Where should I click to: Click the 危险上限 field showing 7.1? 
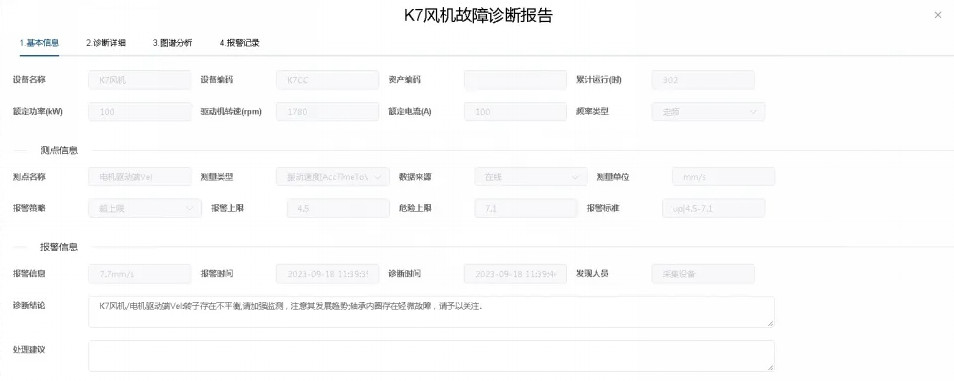526,208
